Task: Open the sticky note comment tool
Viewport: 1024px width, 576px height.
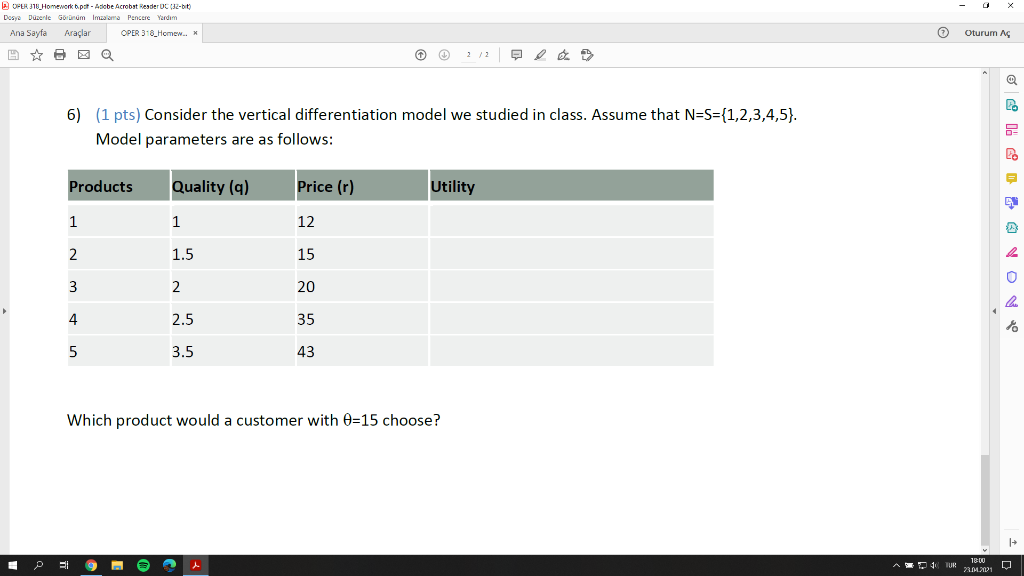Action: click(516, 55)
